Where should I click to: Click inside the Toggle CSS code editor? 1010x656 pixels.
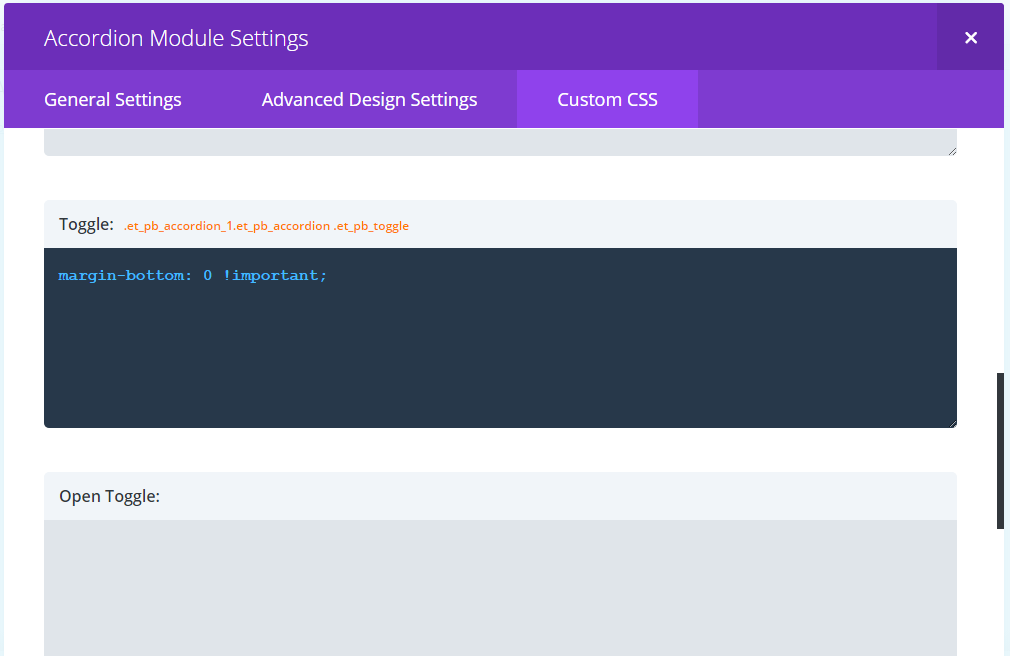500,338
